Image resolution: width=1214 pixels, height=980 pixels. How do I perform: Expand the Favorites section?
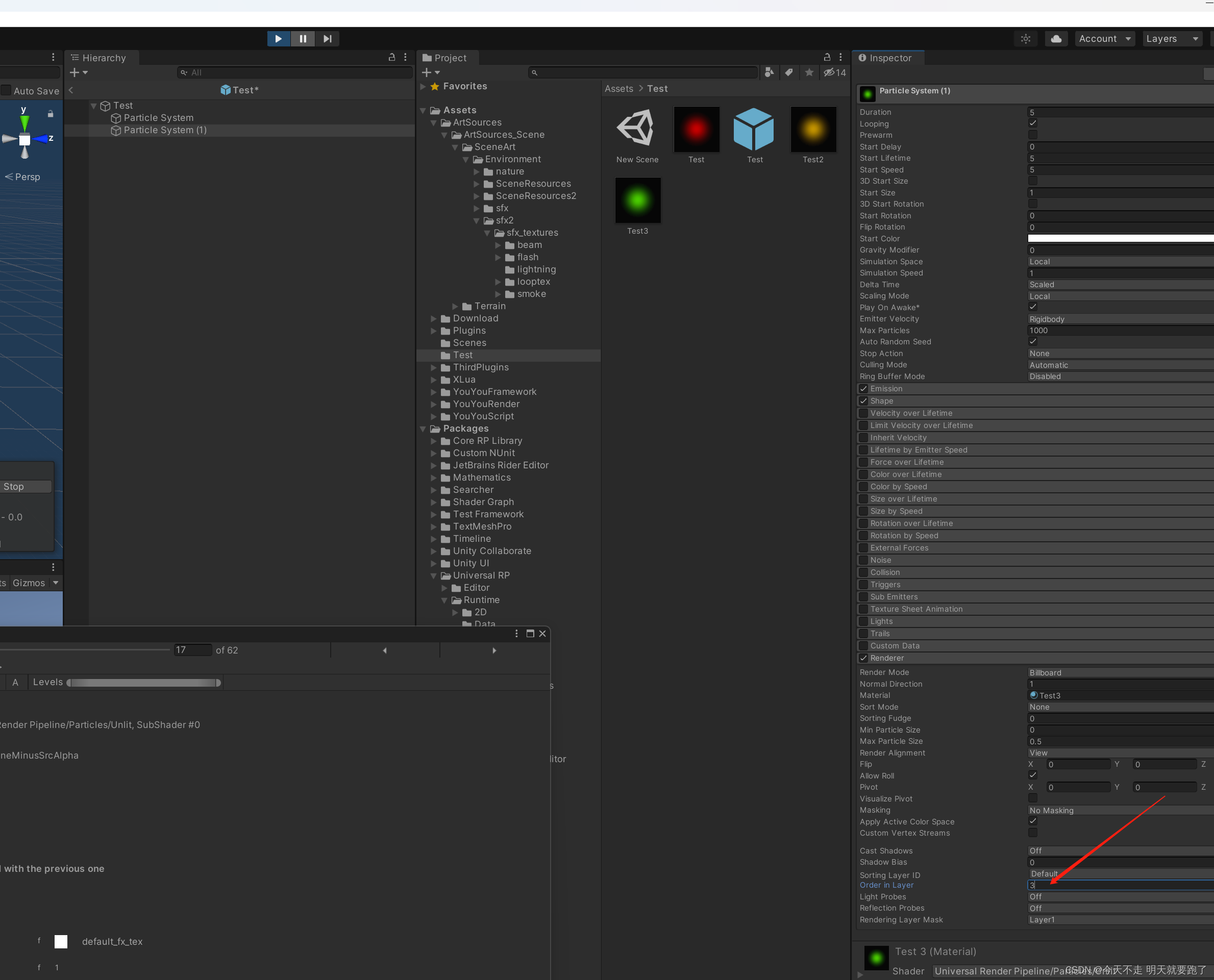(423, 86)
